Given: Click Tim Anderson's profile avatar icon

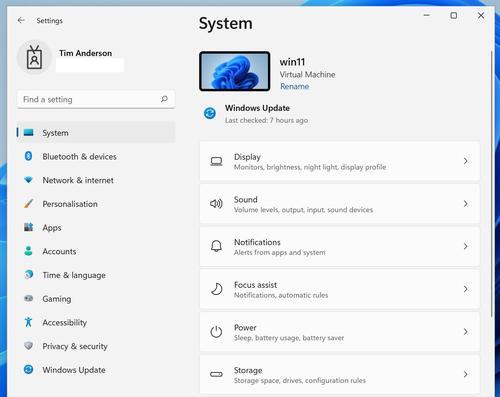Looking at the screenshot, I should pos(34,58).
